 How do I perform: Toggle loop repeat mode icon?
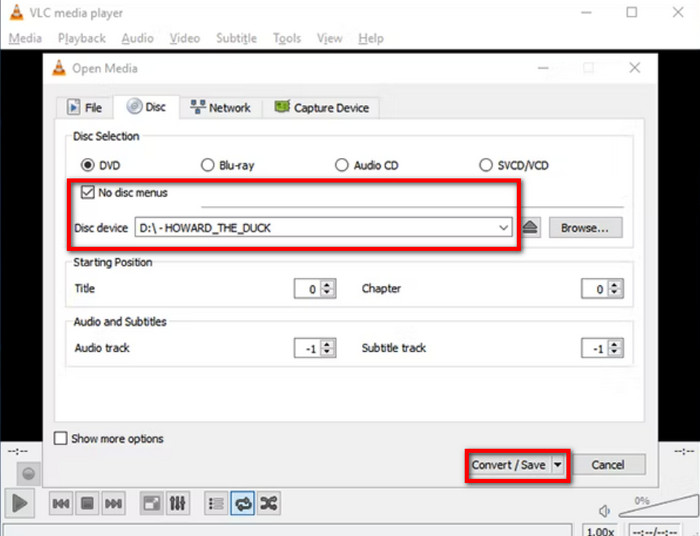click(x=242, y=504)
